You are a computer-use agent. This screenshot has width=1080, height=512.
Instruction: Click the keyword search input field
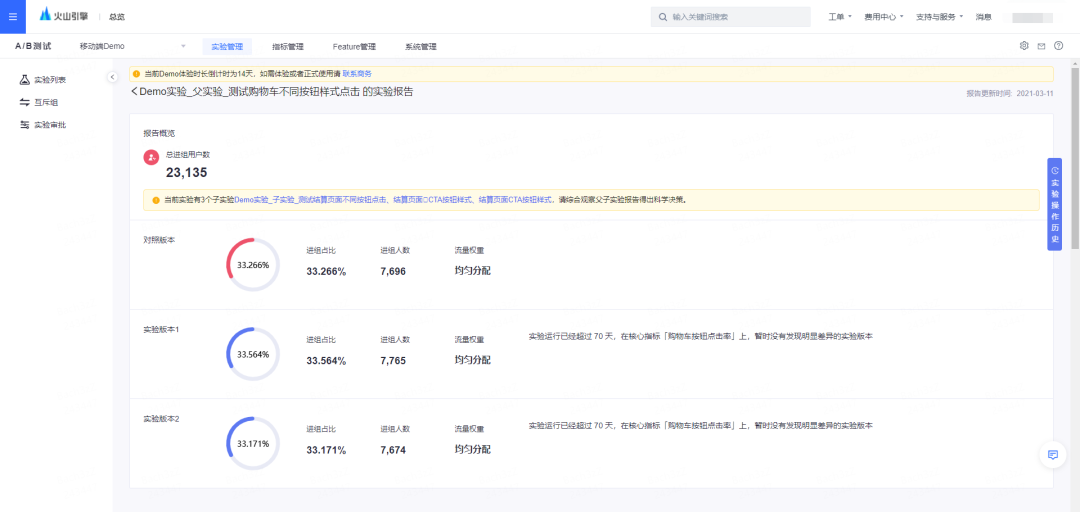coord(730,17)
